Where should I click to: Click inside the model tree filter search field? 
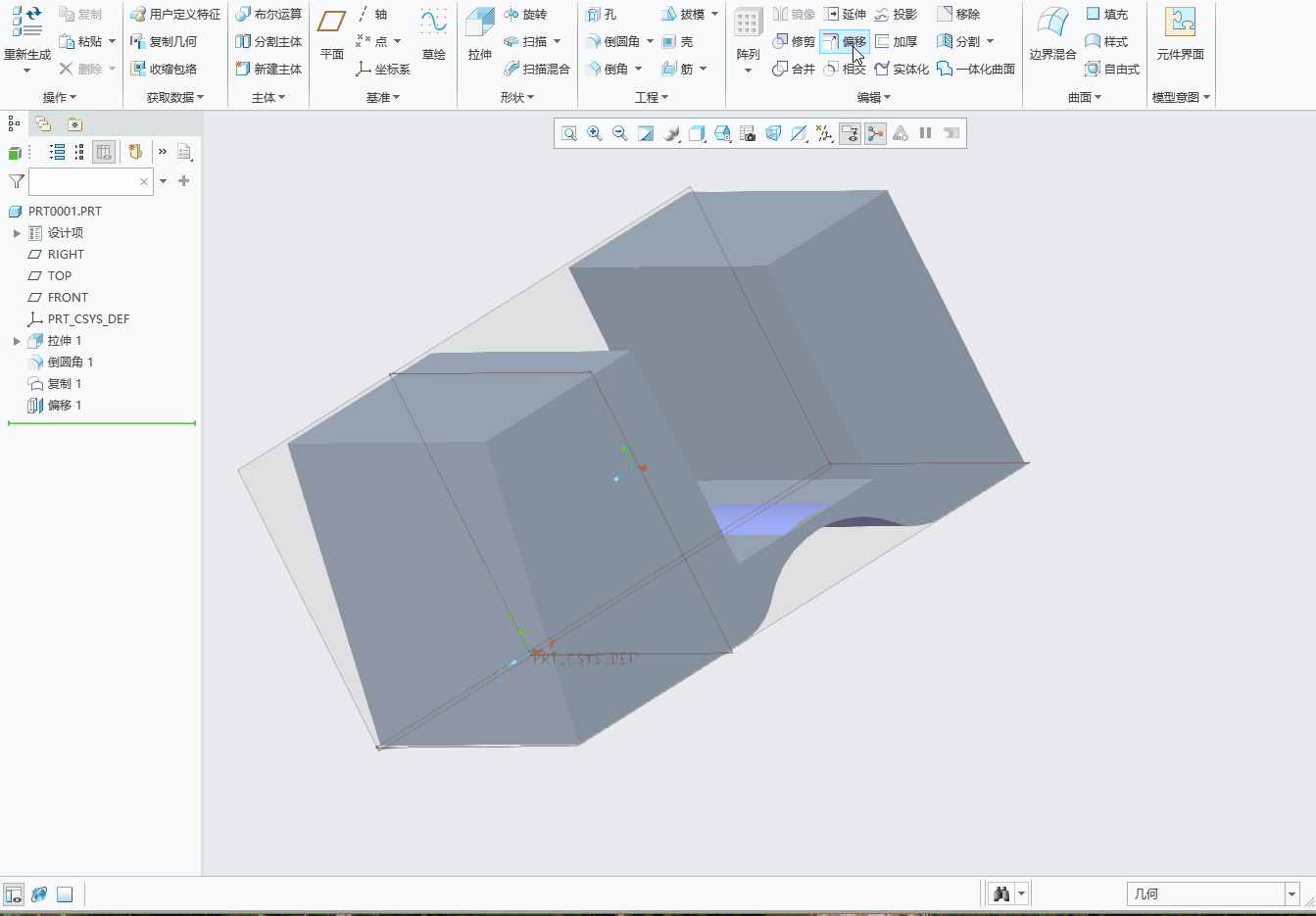click(88, 181)
